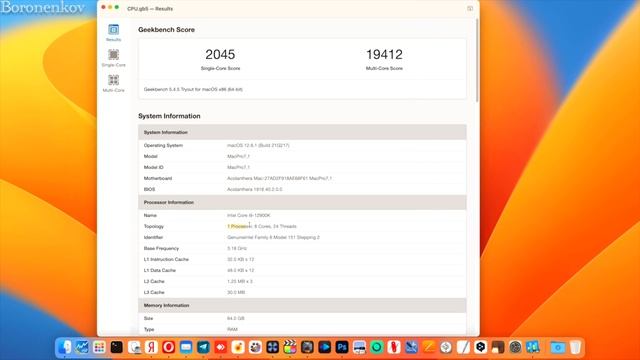Select the Identifier value GenuineIntel
This screenshot has height=360, width=640.
point(273,237)
